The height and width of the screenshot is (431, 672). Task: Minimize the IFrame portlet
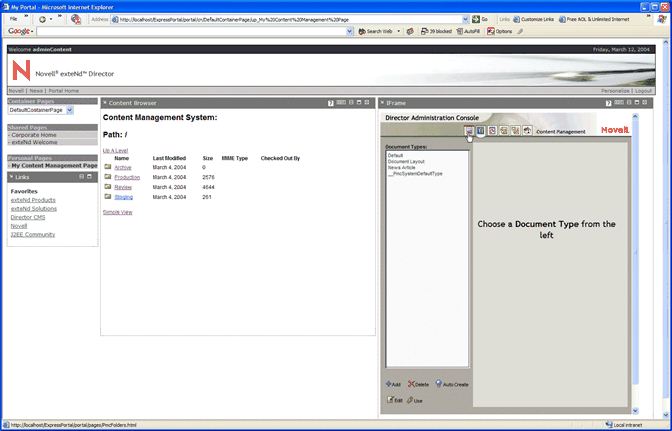click(629, 103)
